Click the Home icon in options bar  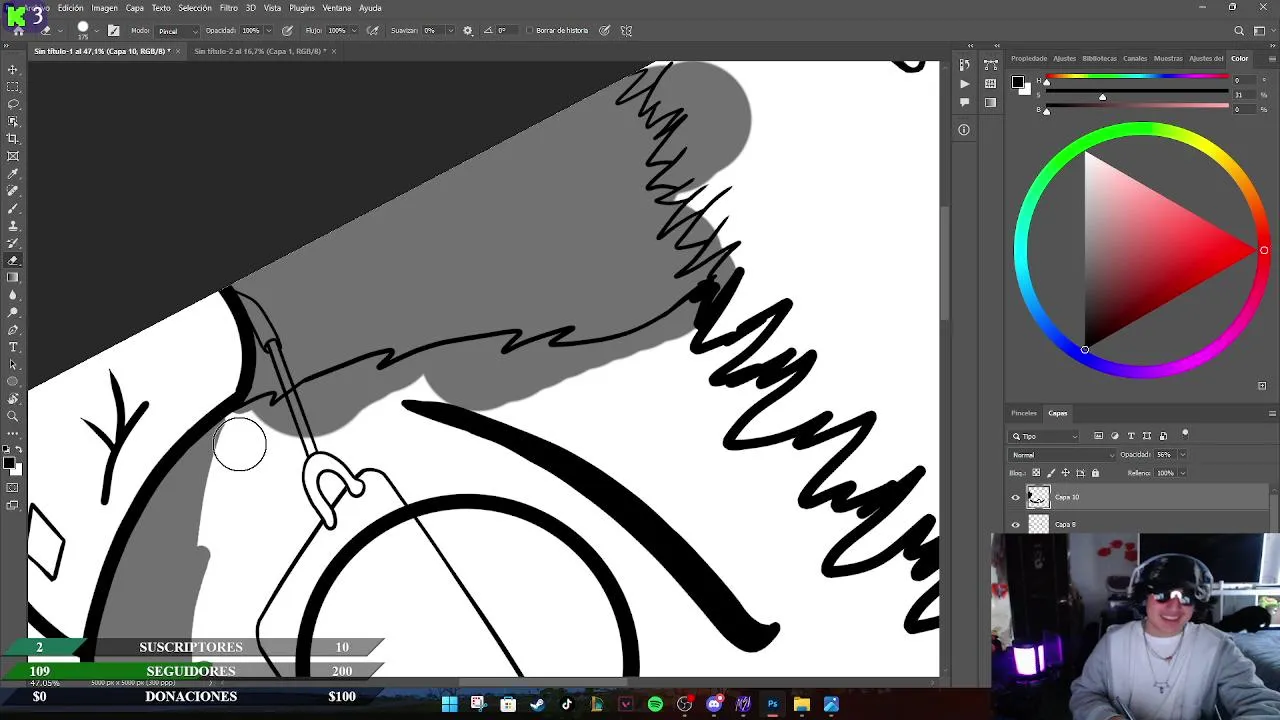pyautogui.click(x=18, y=31)
